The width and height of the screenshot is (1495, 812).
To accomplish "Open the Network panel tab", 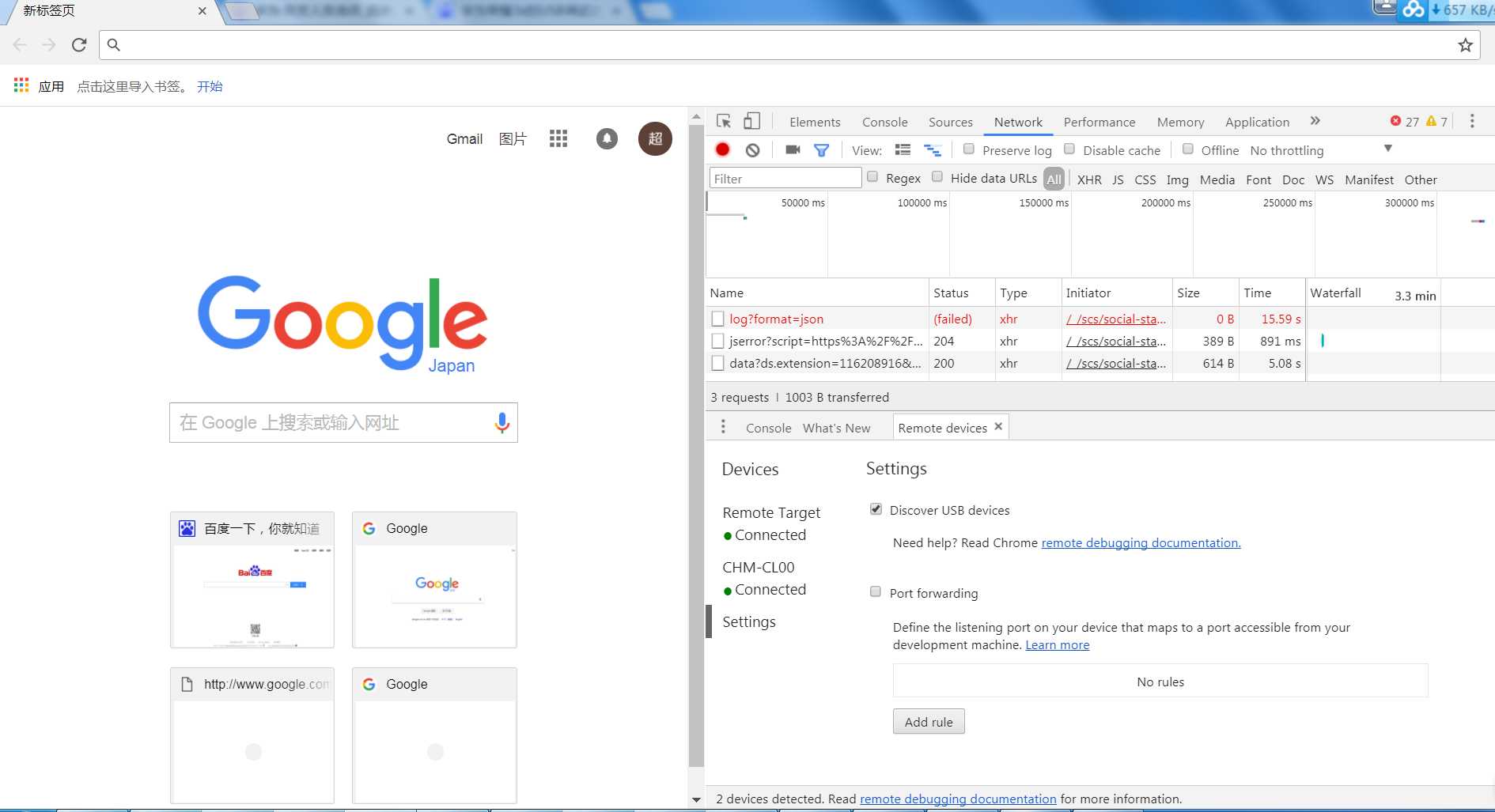I will tap(1018, 122).
